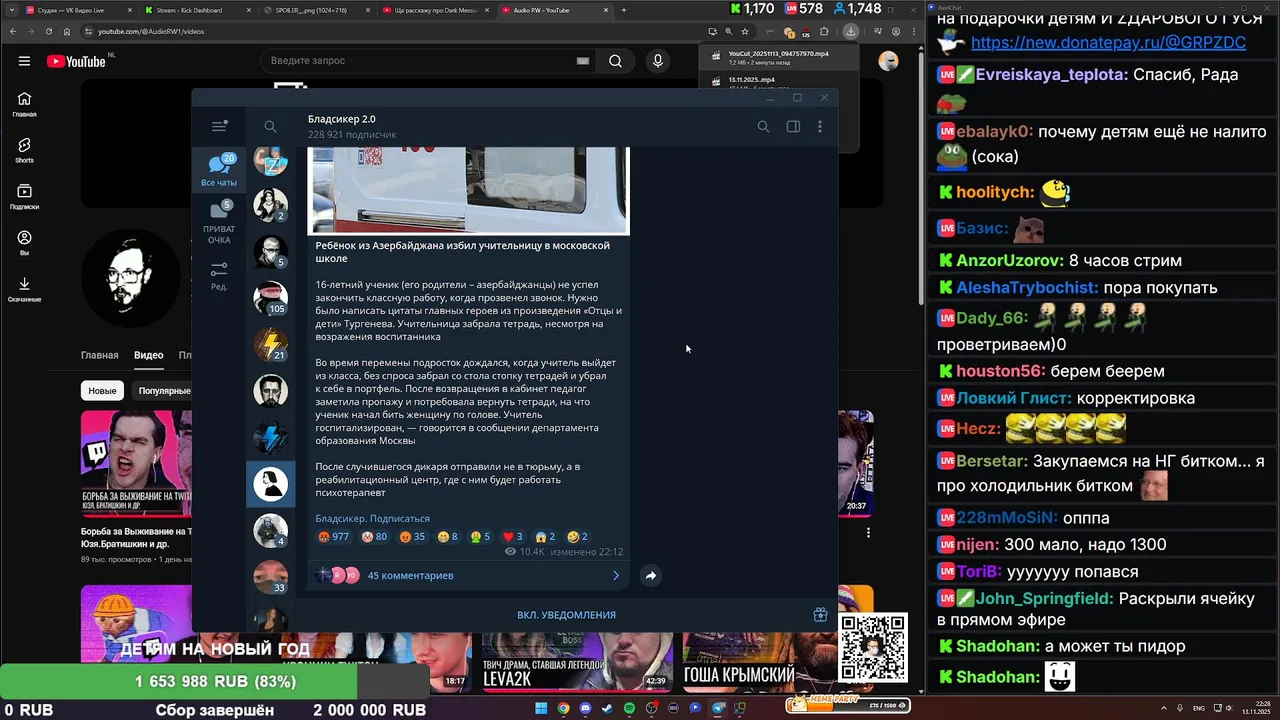Select the "Новые" sort chip
The height and width of the screenshot is (720, 1280).
tap(102, 391)
